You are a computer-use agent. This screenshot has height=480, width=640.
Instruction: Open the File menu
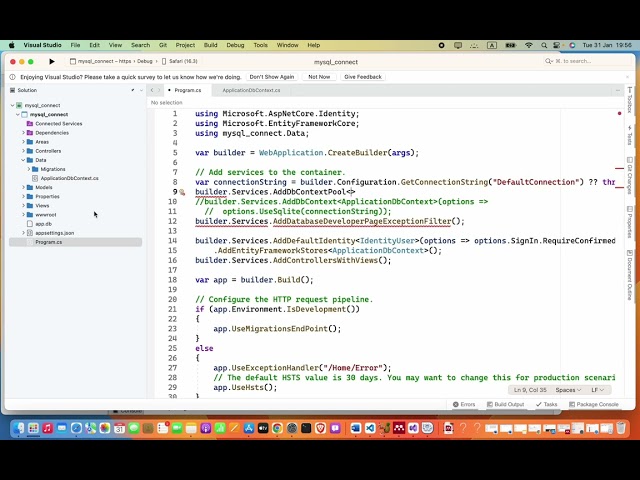pyautogui.click(x=75, y=45)
